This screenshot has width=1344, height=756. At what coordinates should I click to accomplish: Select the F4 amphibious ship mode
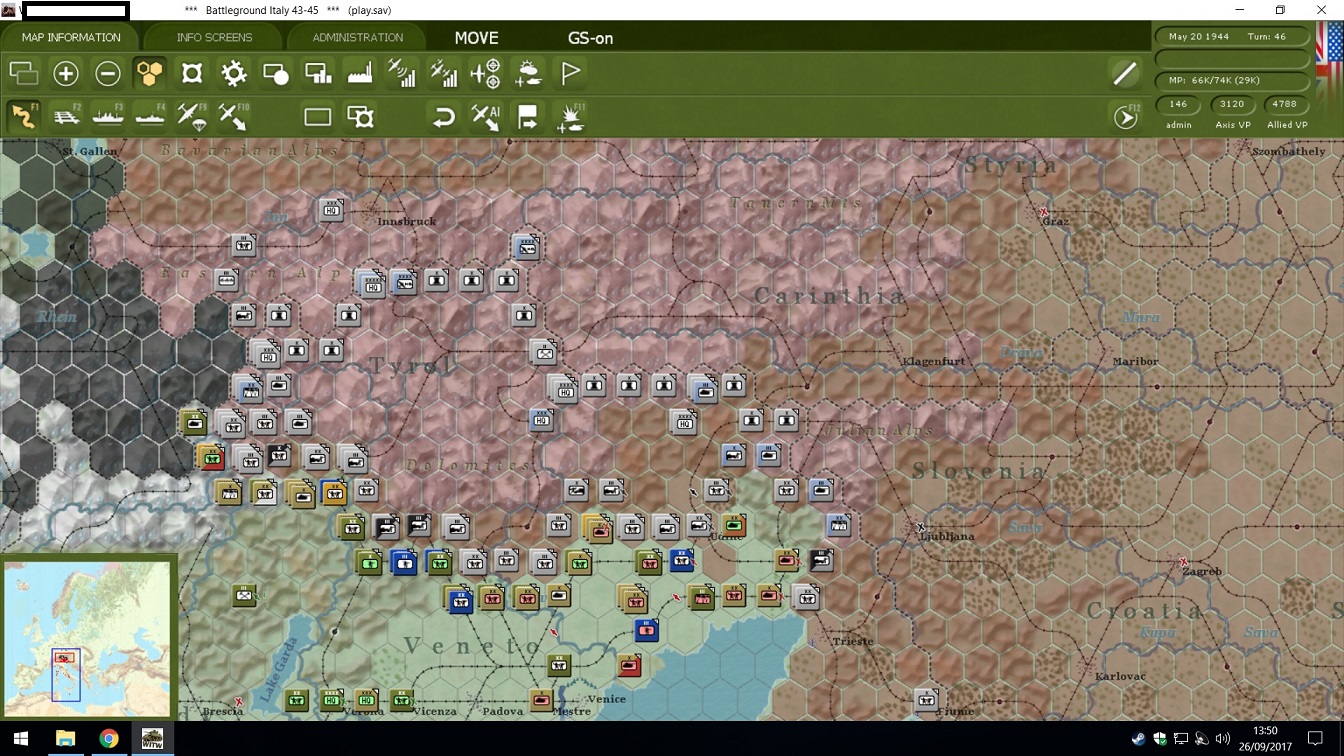pos(150,116)
